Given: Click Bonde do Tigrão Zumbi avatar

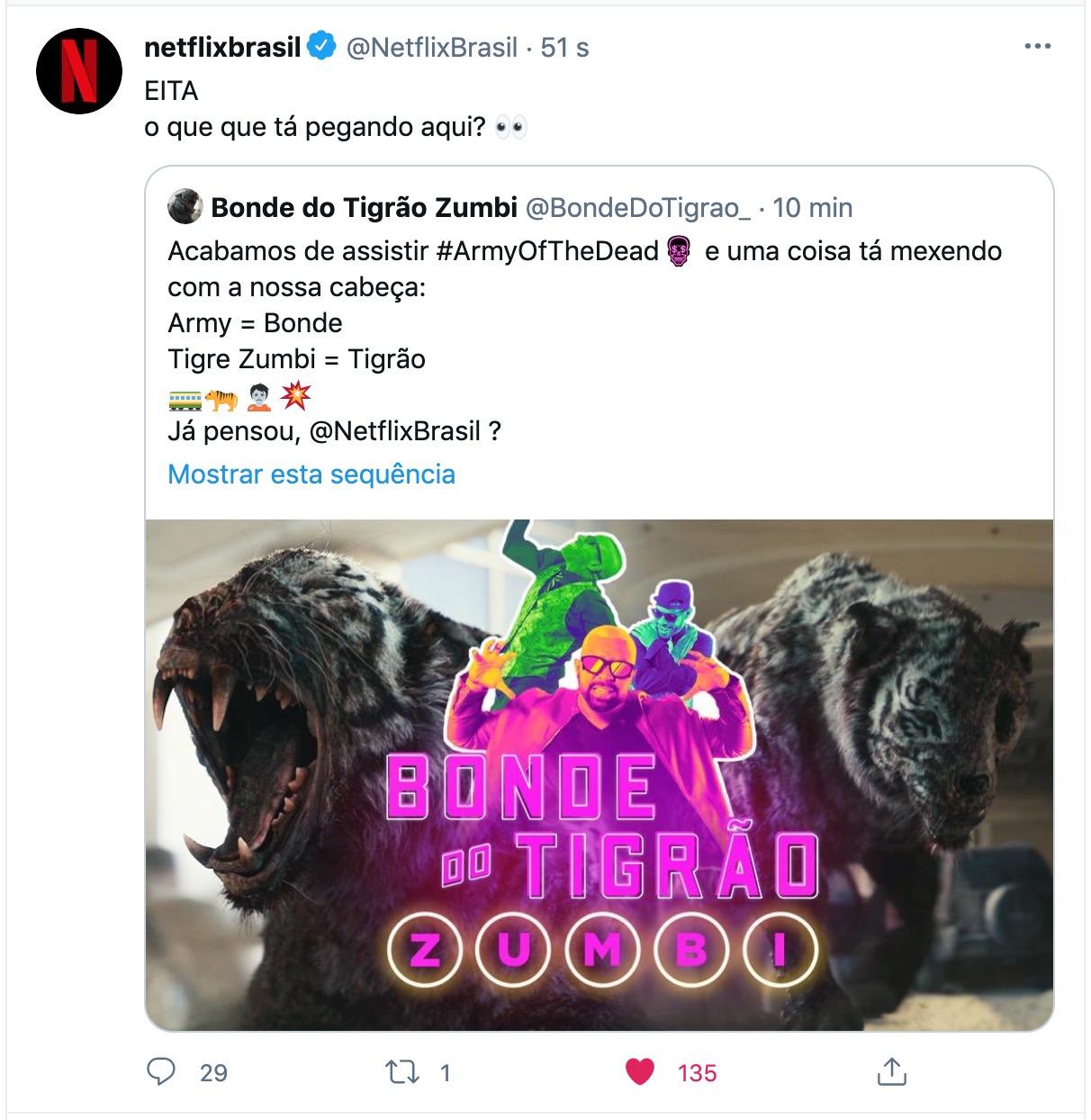Looking at the screenshot, I should click(185, 207).
